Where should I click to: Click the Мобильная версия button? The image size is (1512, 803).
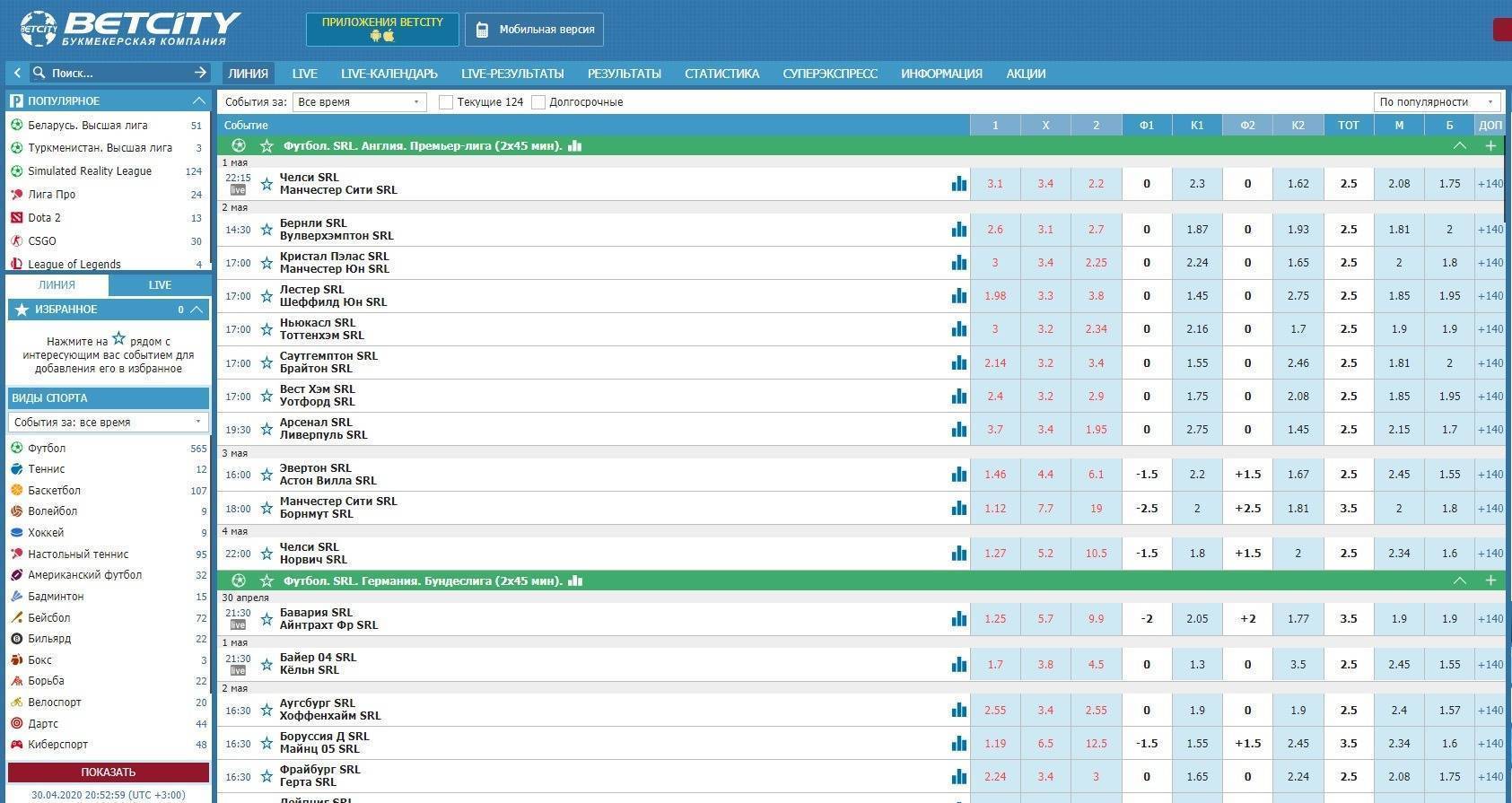point(535,30)
